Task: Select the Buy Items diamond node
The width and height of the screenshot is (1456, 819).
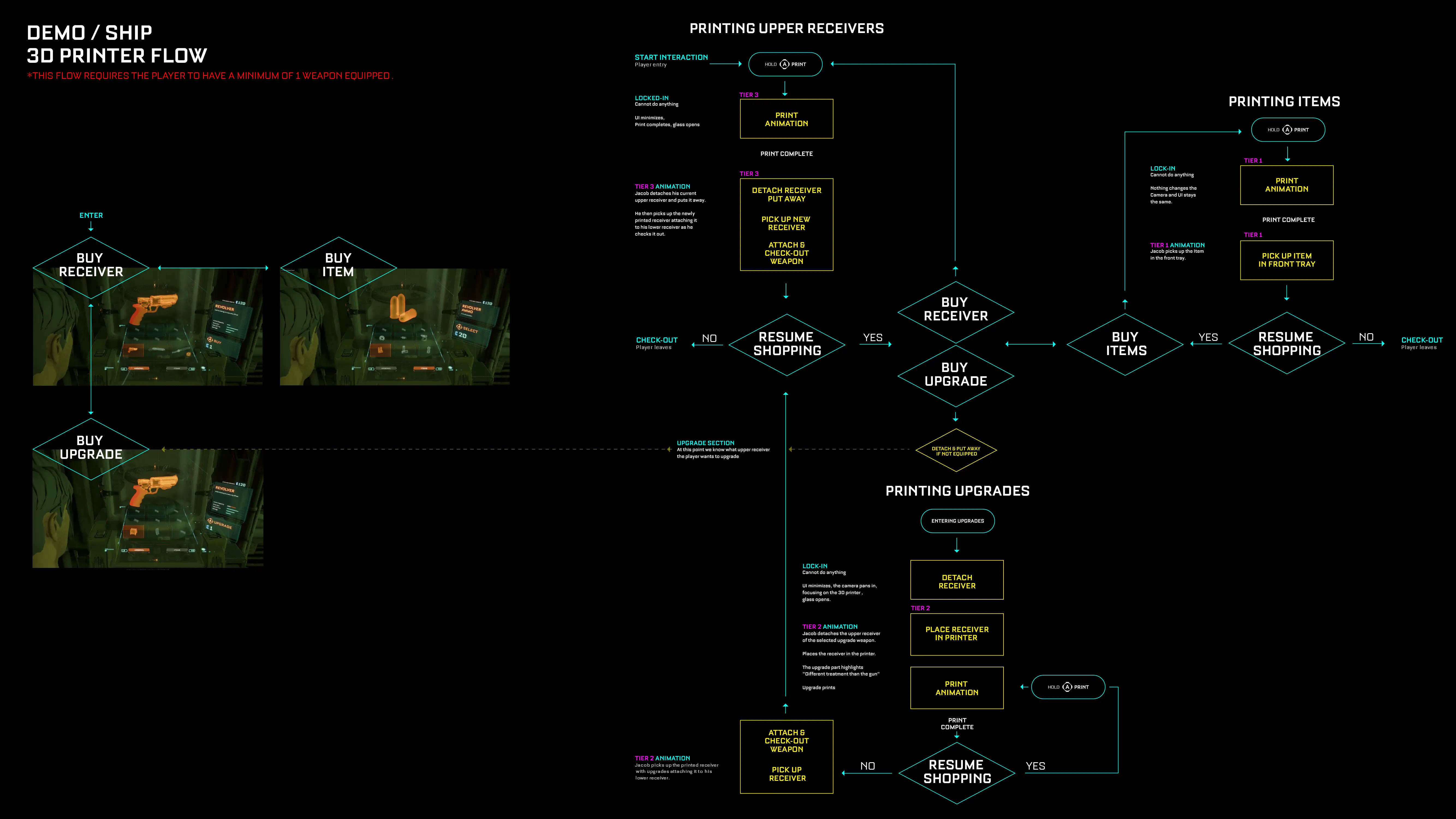Action: click(x=1125, y=344)
